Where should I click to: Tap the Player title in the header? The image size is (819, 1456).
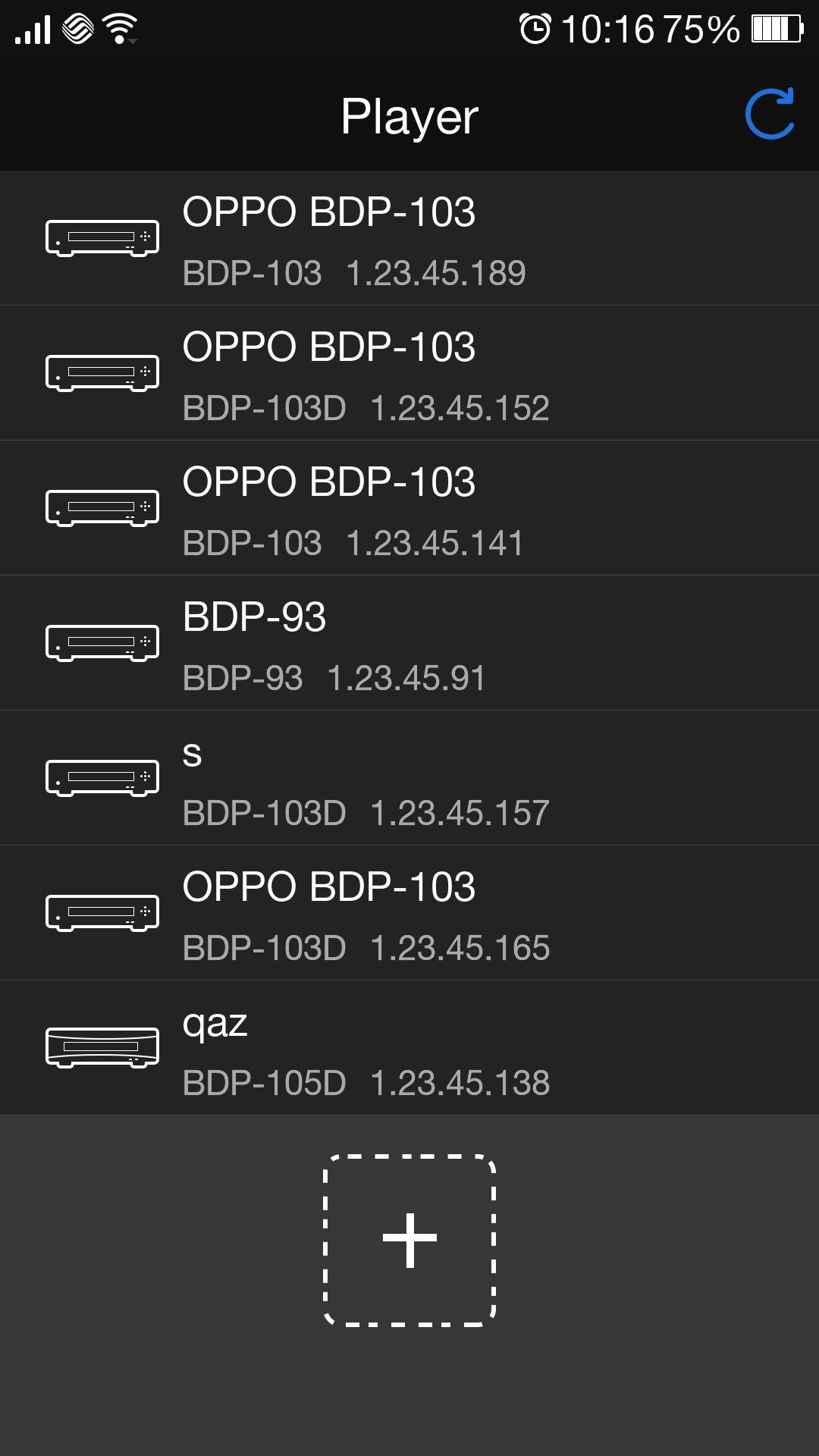(x=409, y=115)
